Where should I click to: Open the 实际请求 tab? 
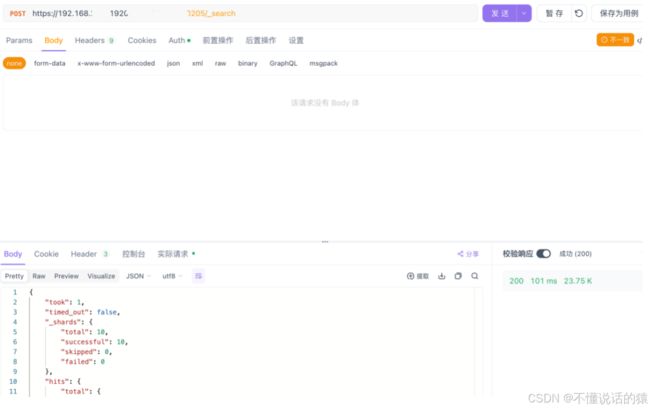pyautogui.click(x=176, y=254)
